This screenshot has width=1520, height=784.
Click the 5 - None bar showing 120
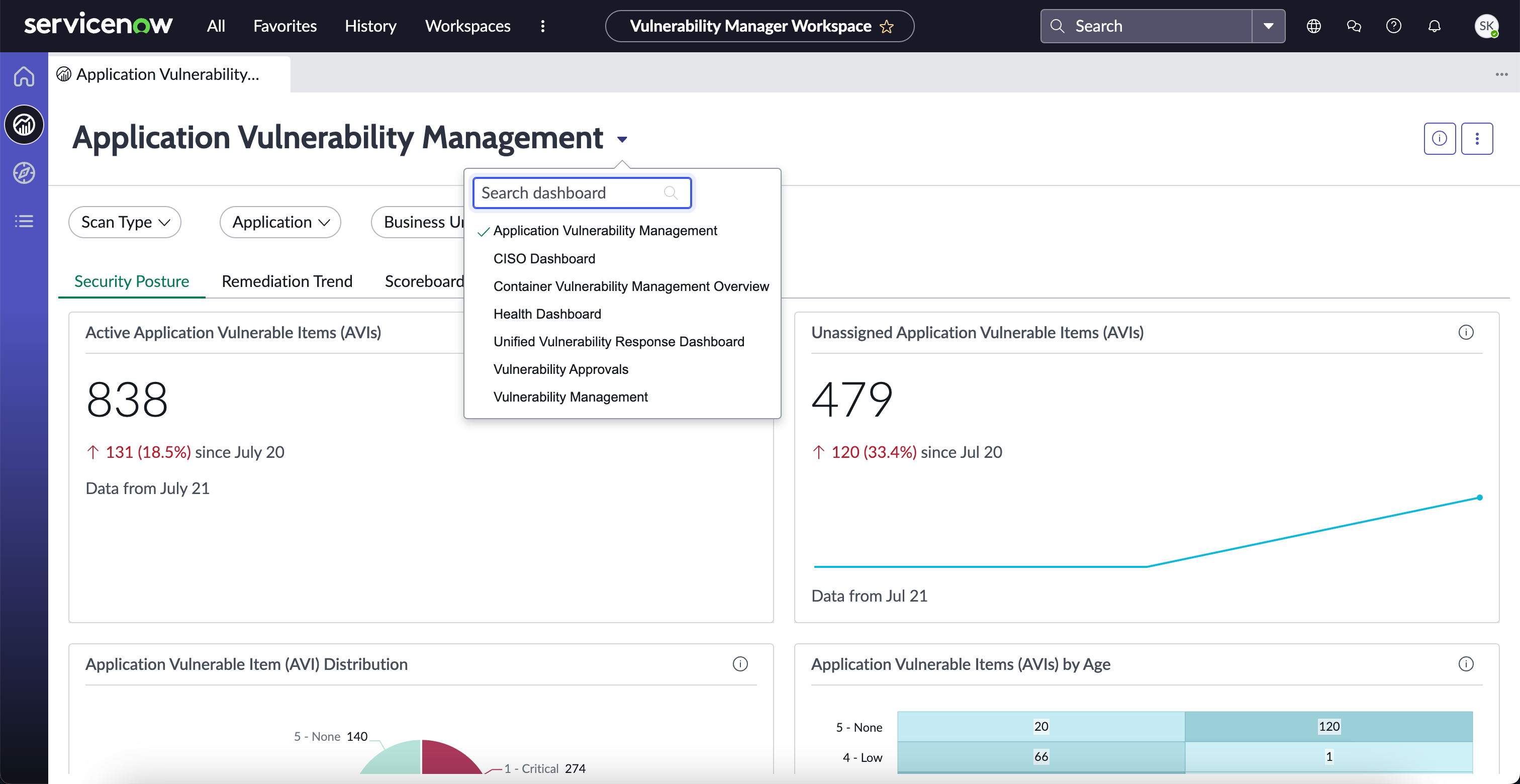coord(1329,726)
